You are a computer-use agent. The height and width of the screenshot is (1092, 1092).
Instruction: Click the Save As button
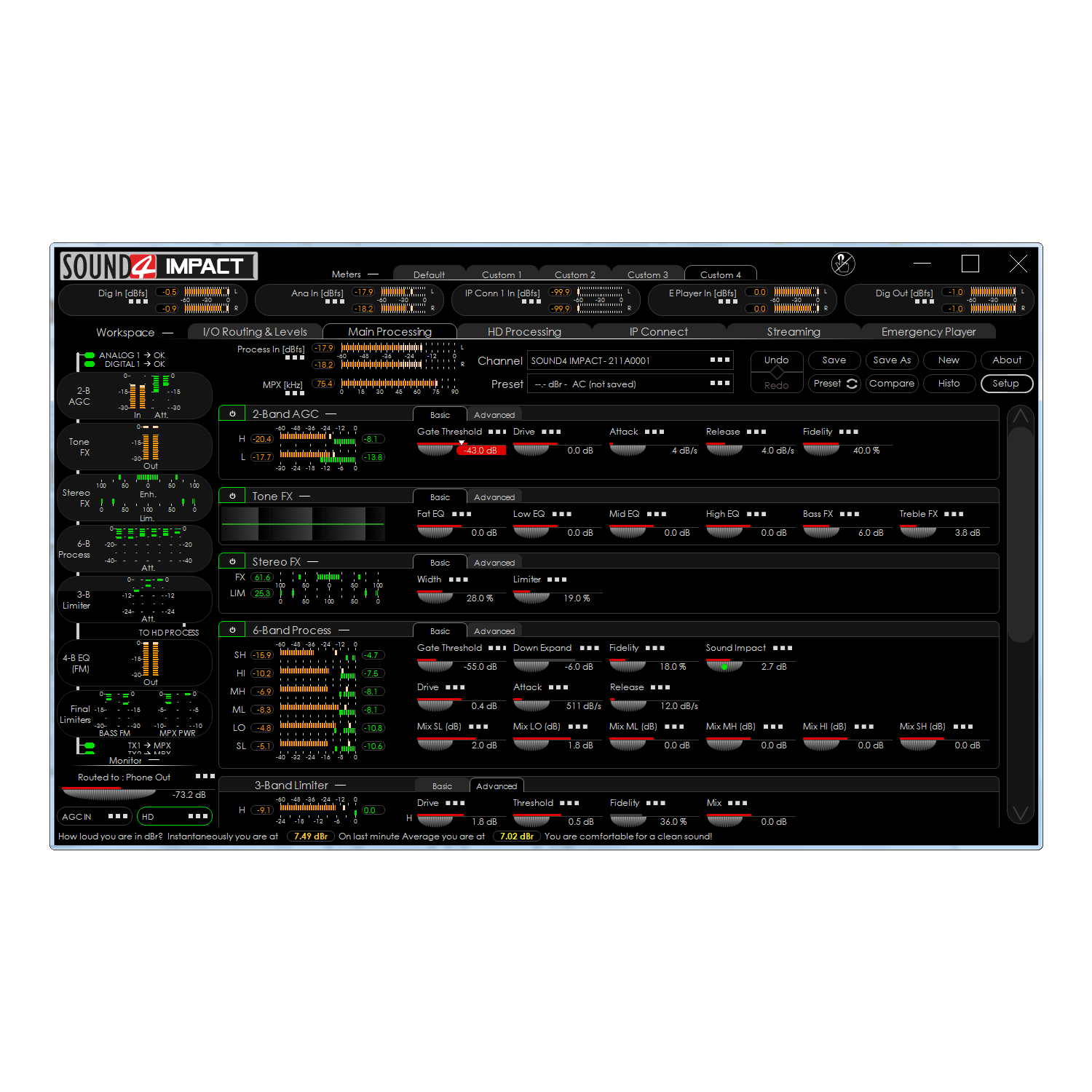pos(892,360)
